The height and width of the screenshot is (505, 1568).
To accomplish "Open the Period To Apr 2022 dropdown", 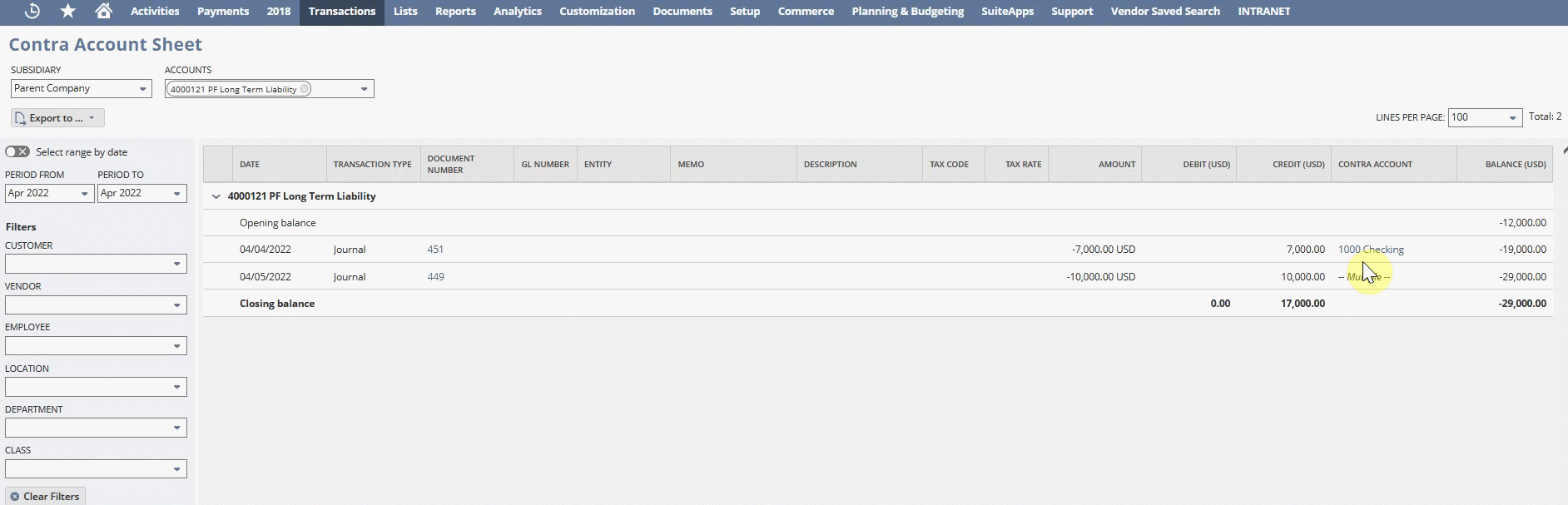I will point(142,193).
